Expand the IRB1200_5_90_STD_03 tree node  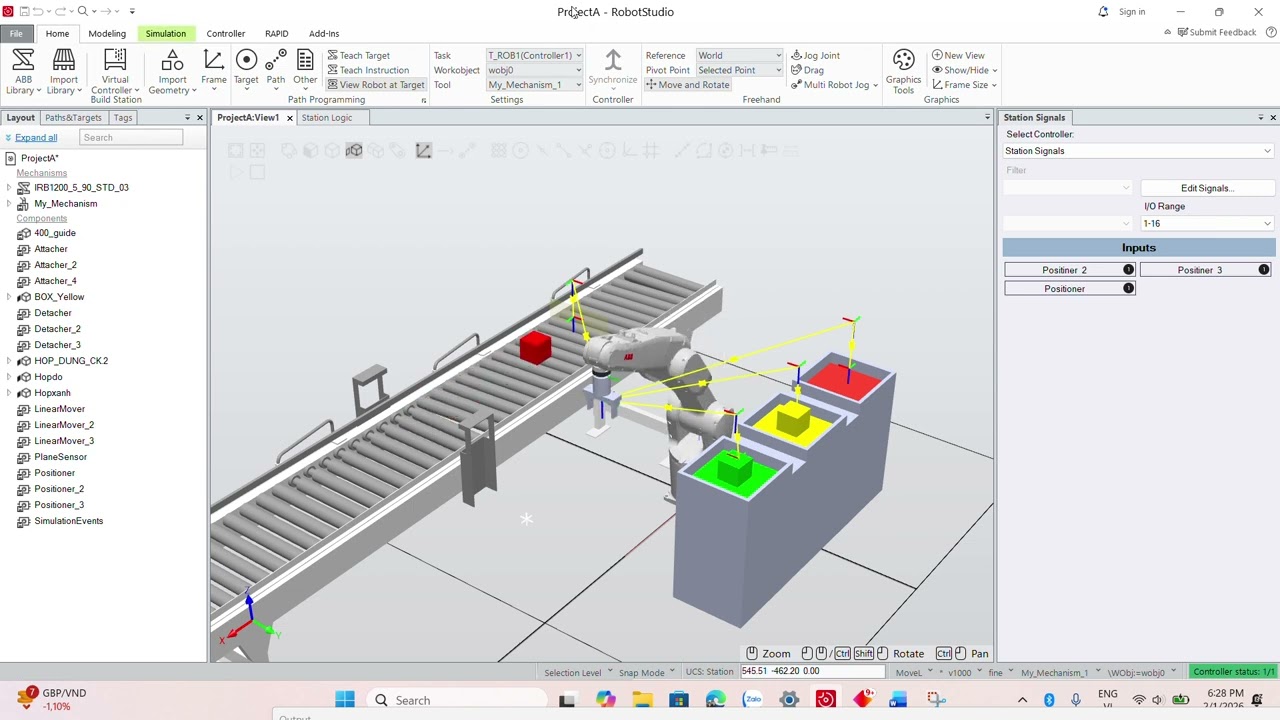tap(9, 188)
